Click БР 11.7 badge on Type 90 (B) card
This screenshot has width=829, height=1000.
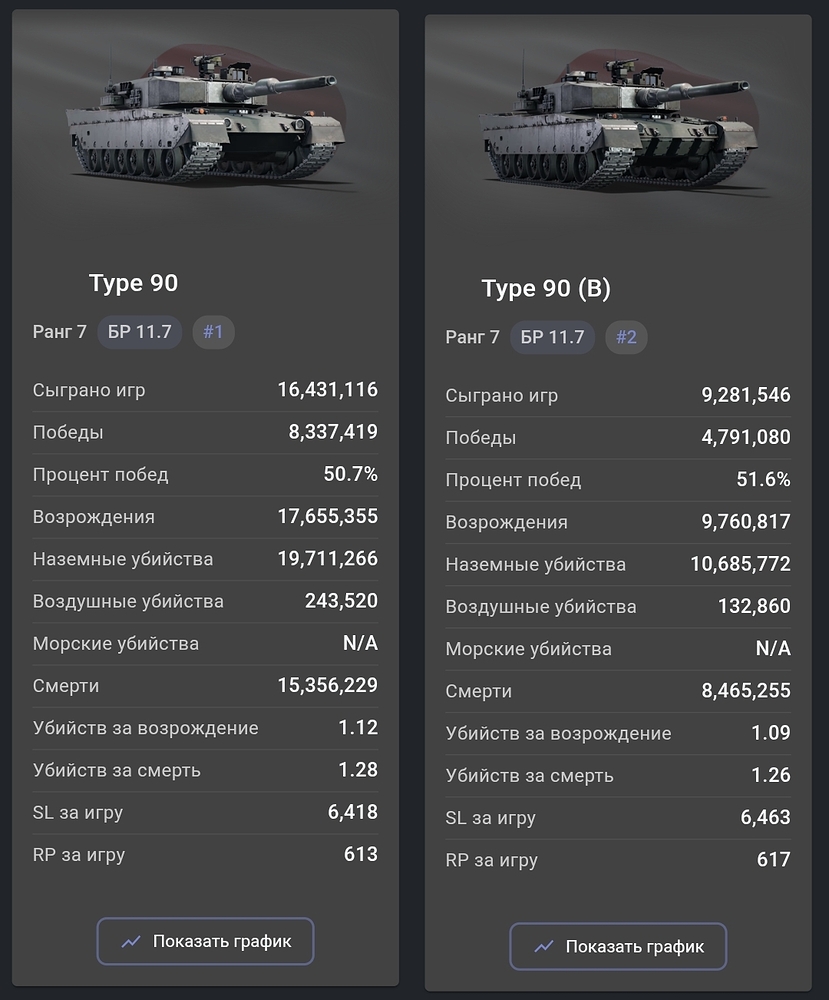coord(552,337)
